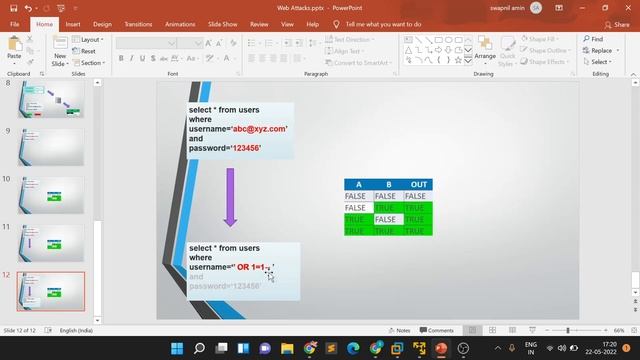
Task: Switch to the Design tab
Action: click(102, 24)
